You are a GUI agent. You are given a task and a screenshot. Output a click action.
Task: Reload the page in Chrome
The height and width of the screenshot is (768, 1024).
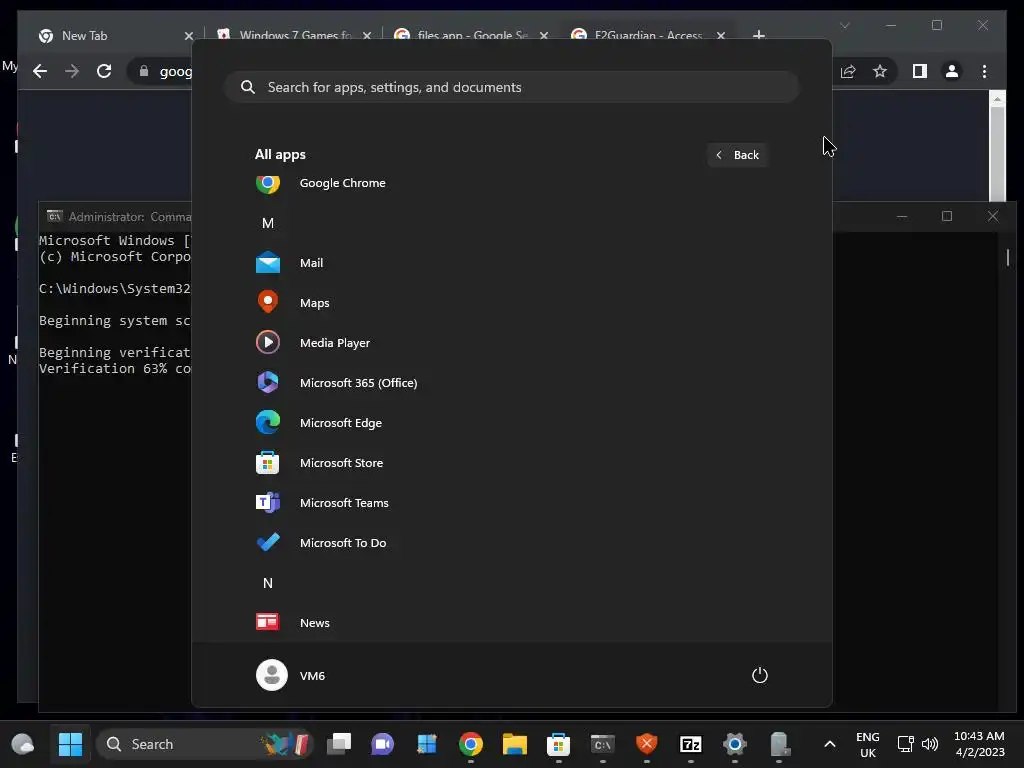104,71
